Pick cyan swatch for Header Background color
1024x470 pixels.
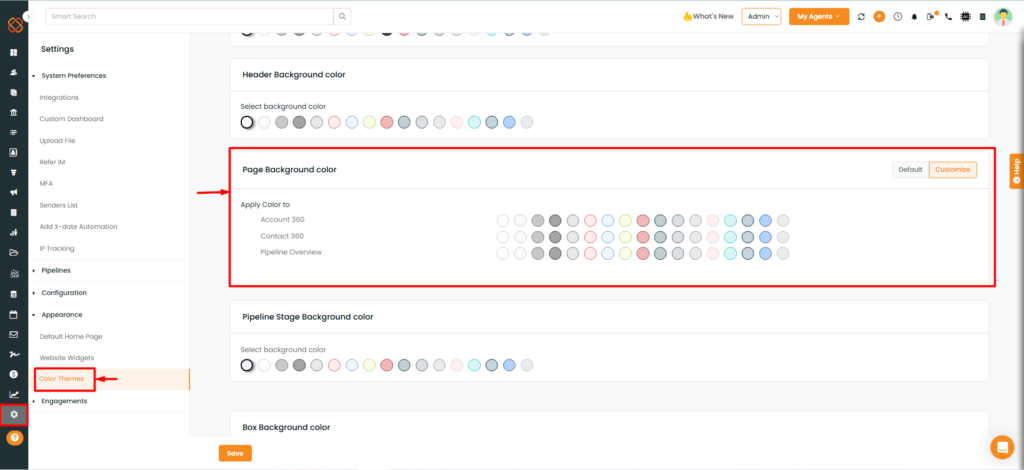tap(474, 122)
